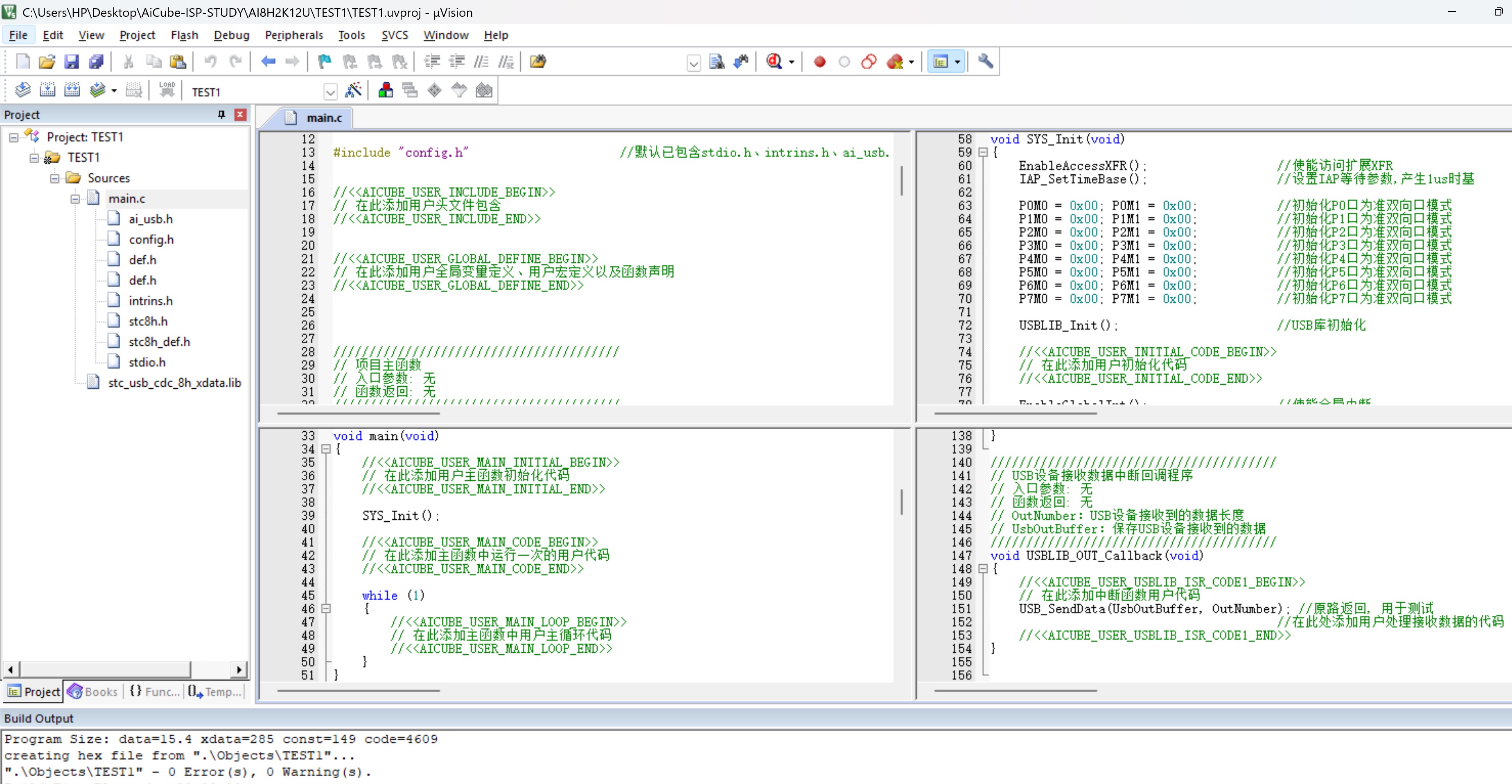1512x784 pixels.
Task: Click the Project panel scroll-left arrow
Action: click(11, 669)
